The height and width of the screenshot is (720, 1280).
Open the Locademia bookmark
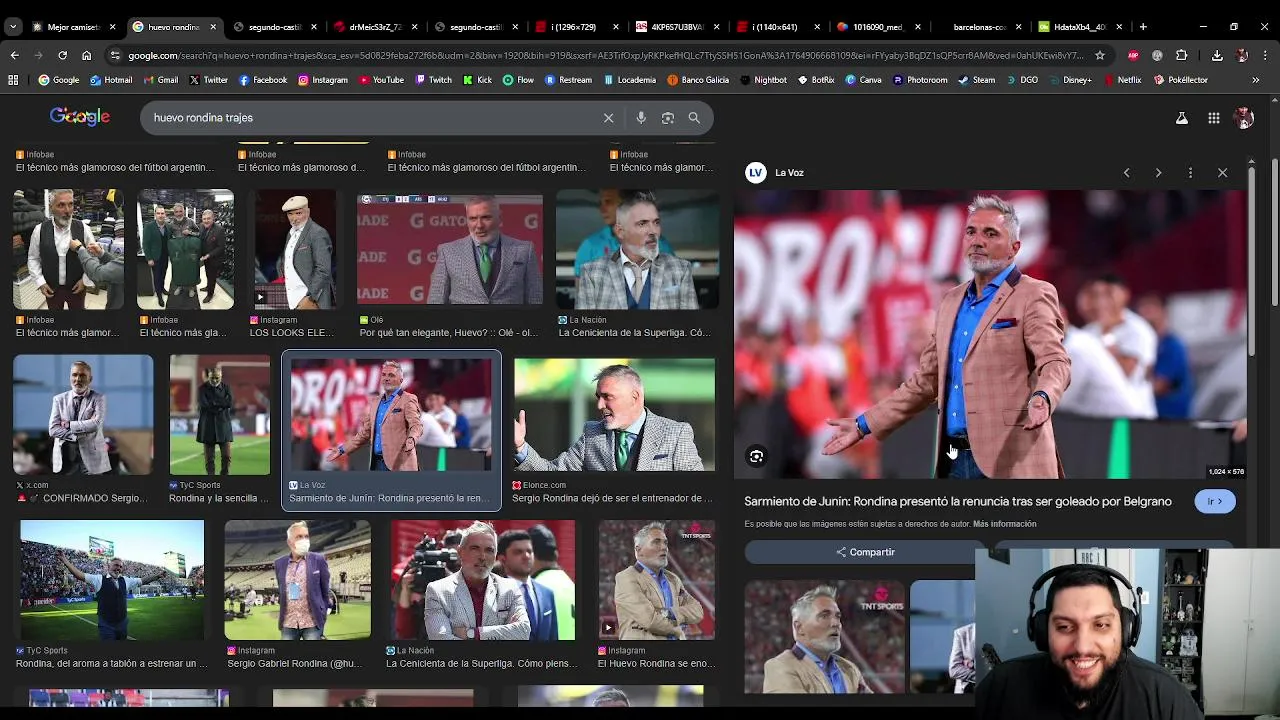tap(629, 80)
